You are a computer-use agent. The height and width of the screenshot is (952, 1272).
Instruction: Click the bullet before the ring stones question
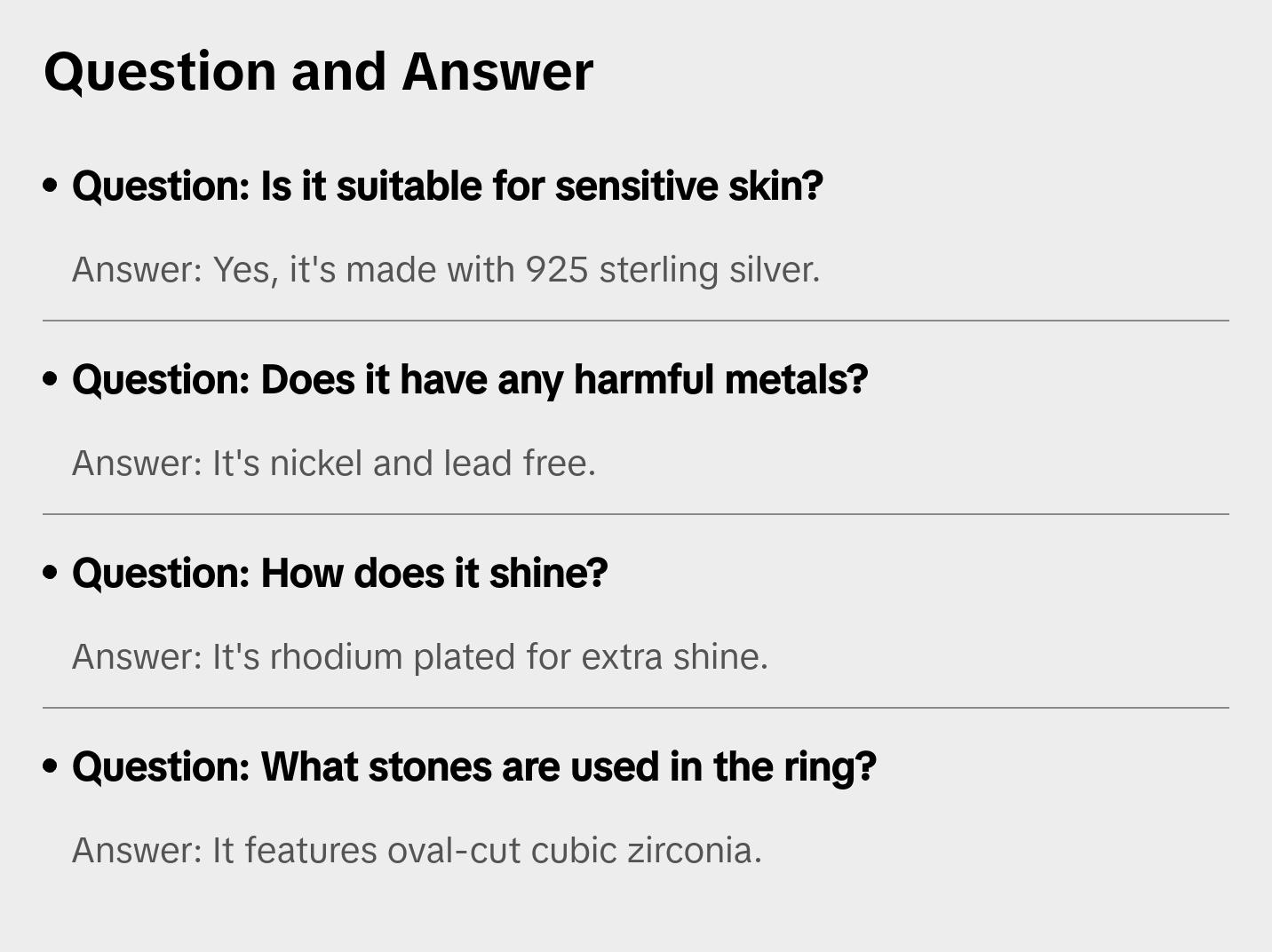[x=51, y=766]
